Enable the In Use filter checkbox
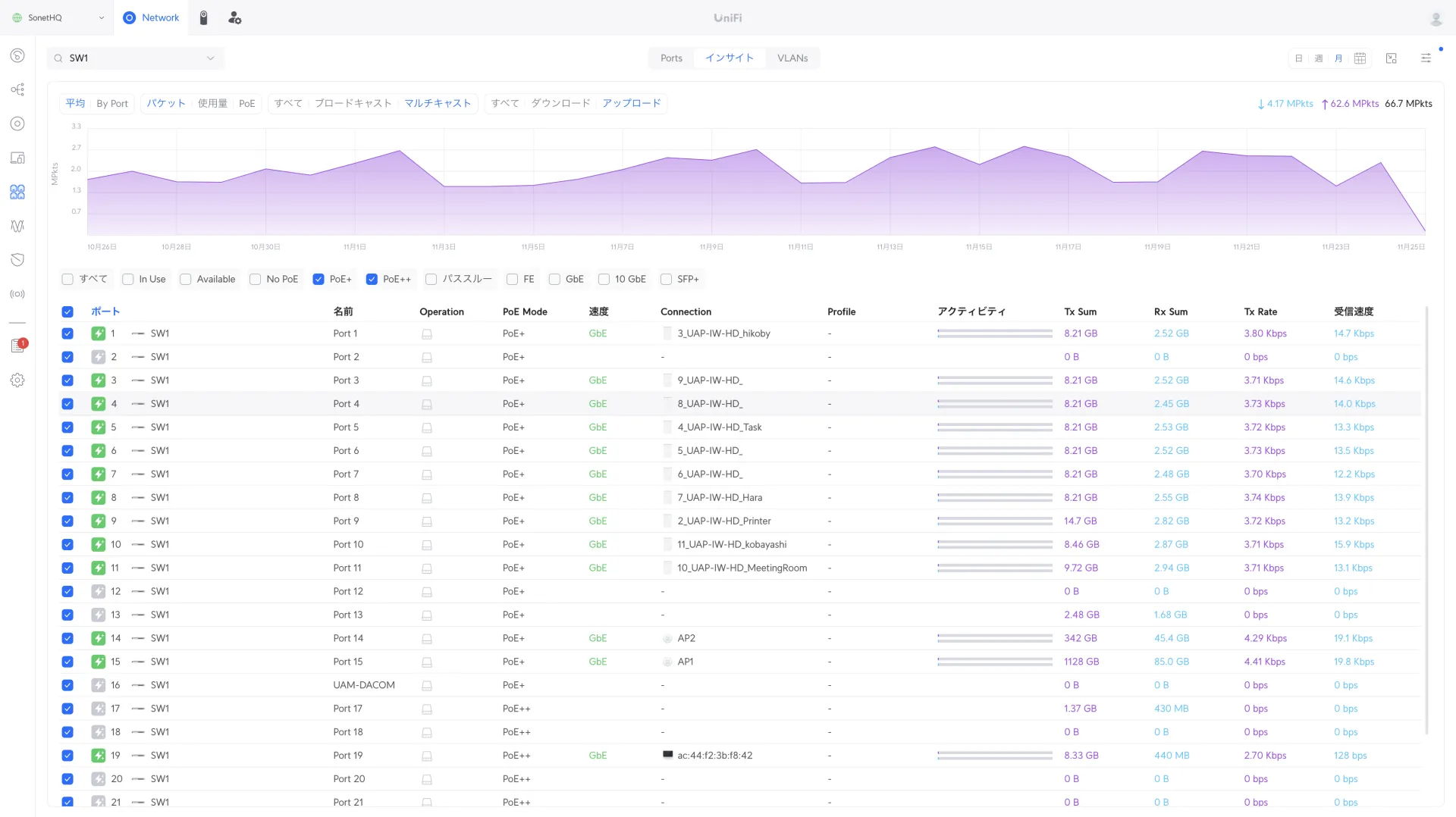The width and height of the screenshot is (1456, 817). (x=128, y=279)
